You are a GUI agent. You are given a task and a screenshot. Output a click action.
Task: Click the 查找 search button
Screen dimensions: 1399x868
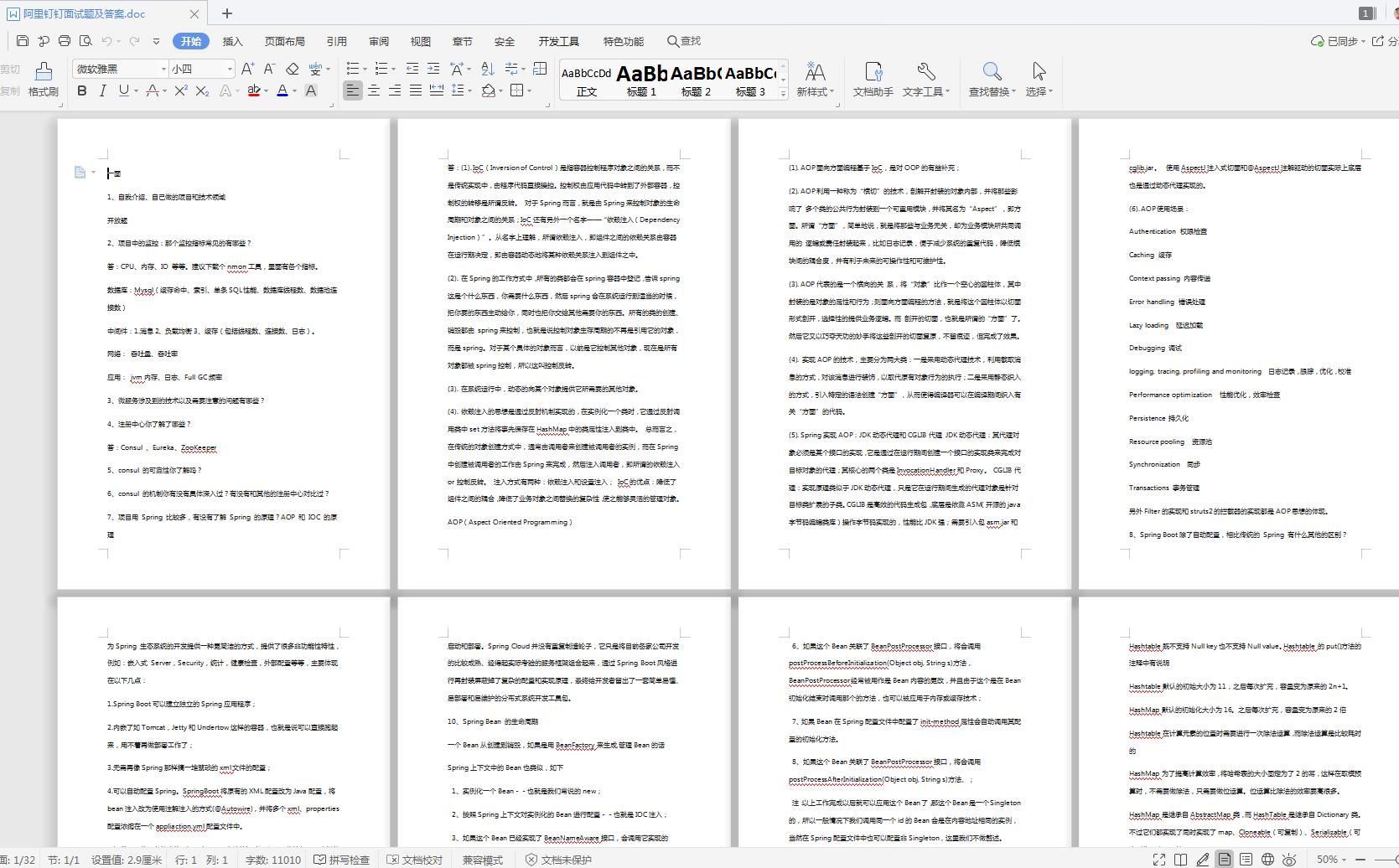click(684, 41)
